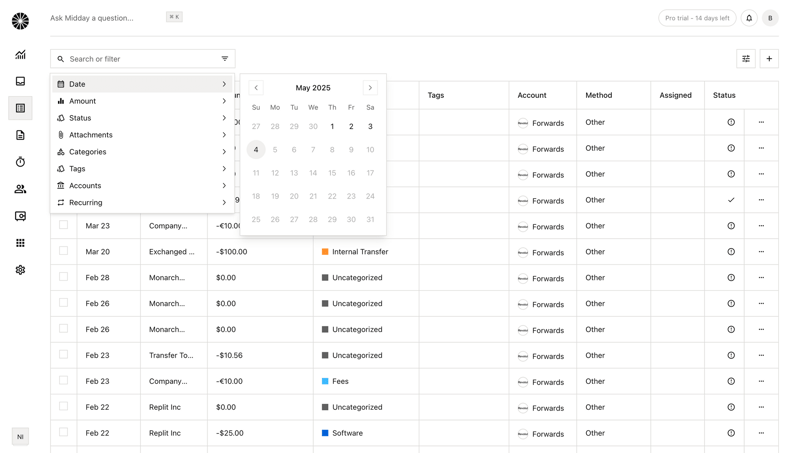Open the Invoices document icon in sidebar
Image resolution: width=800 pixels, height=453 pixels.
click(x=20, y=135)
